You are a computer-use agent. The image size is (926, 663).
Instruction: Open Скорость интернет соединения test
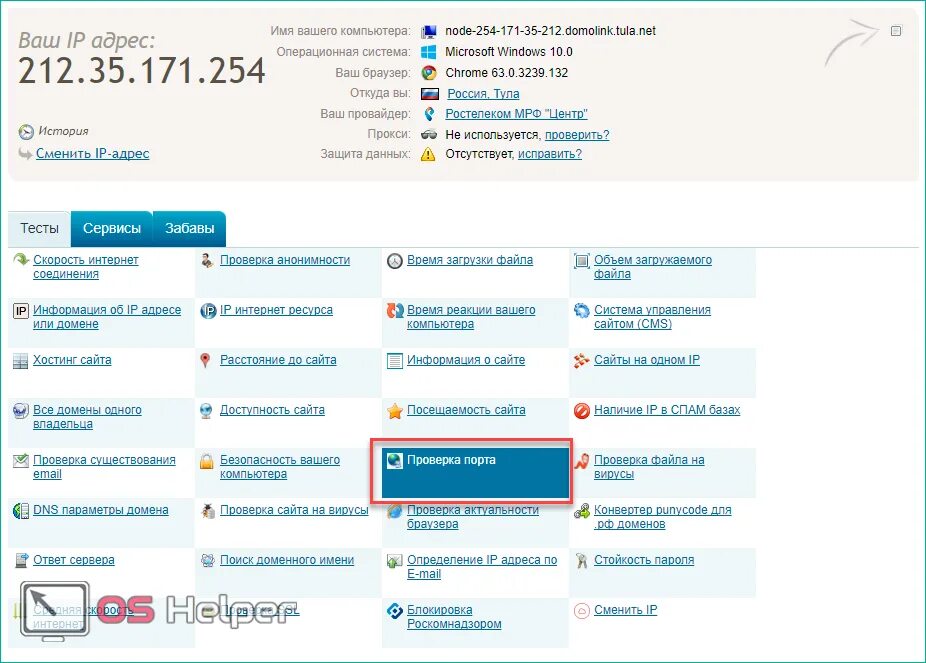pyautogui.click(x=86, y=267)
